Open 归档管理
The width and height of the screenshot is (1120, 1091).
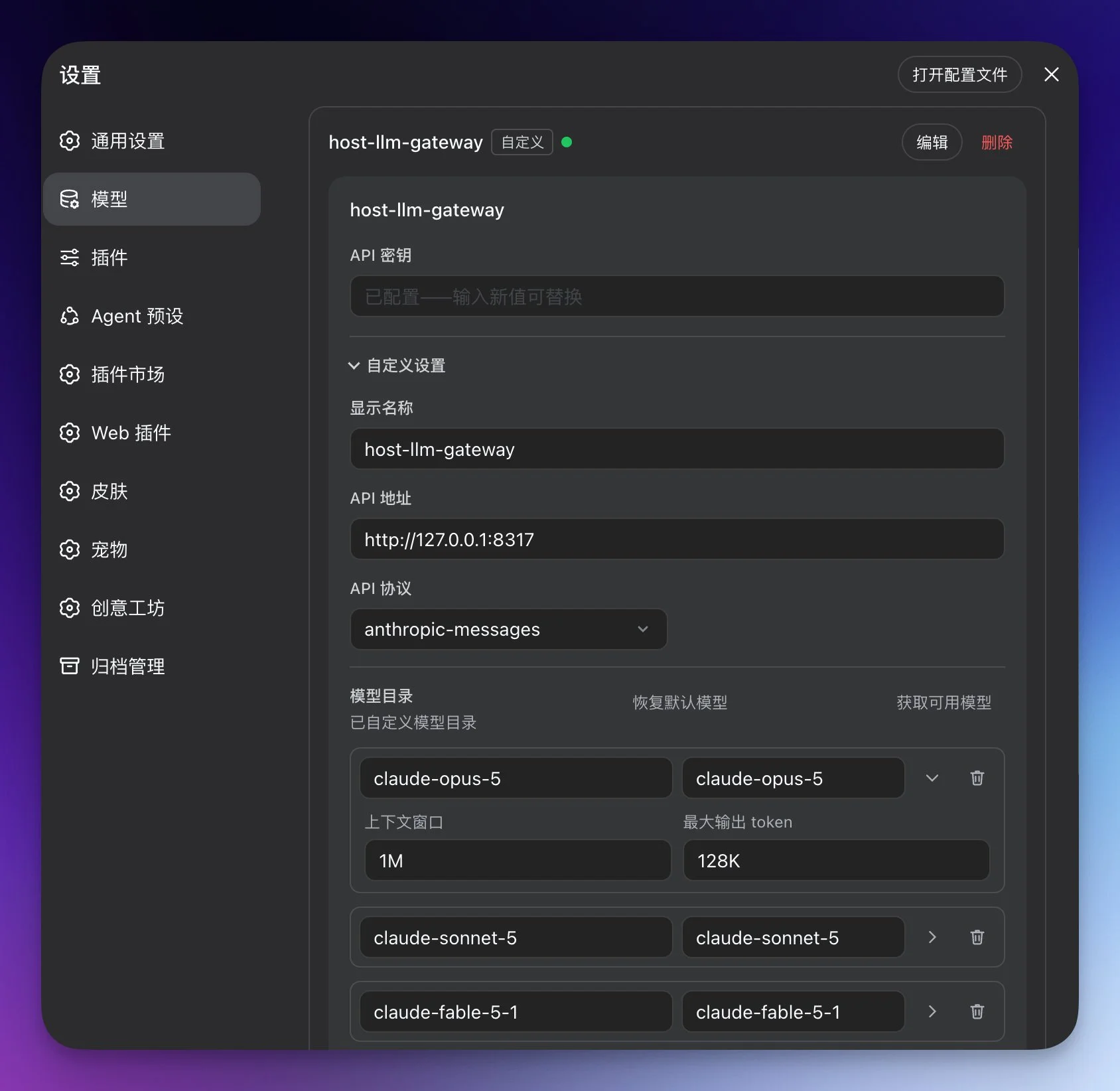click(x=152, y=666)
